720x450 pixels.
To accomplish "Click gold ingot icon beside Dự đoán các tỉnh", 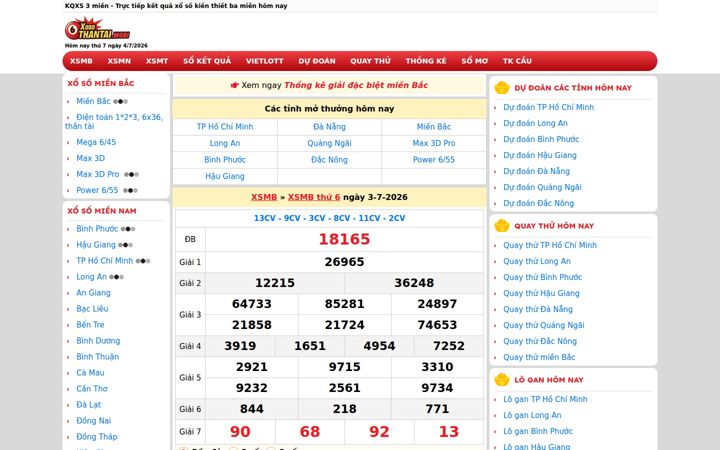I will point(502,87).
